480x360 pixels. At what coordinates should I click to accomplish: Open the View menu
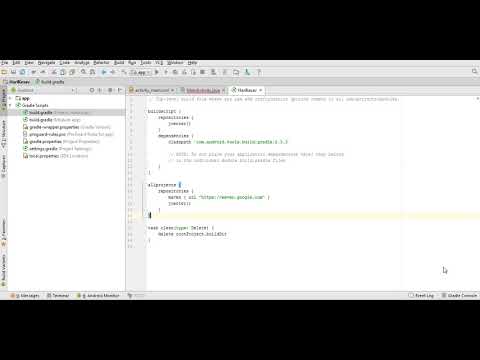[29, 63]
